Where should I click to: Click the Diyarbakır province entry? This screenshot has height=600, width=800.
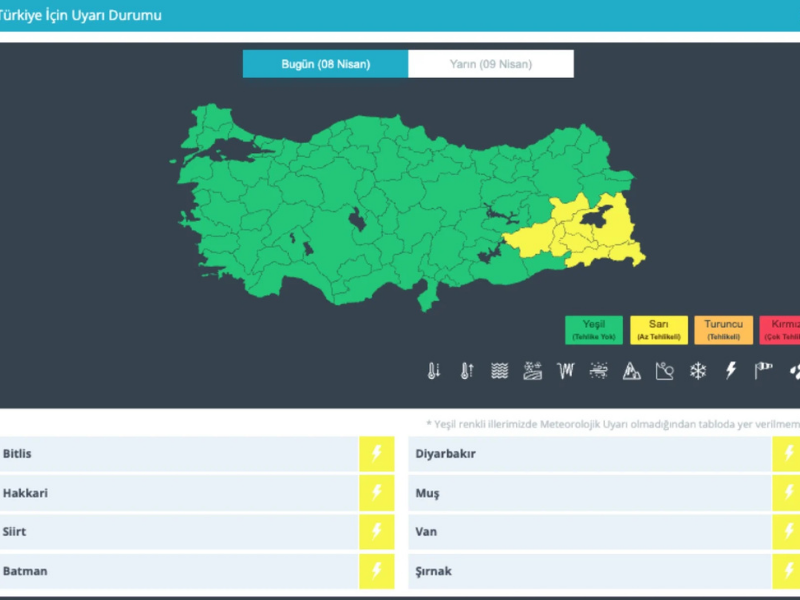[590, 454]
